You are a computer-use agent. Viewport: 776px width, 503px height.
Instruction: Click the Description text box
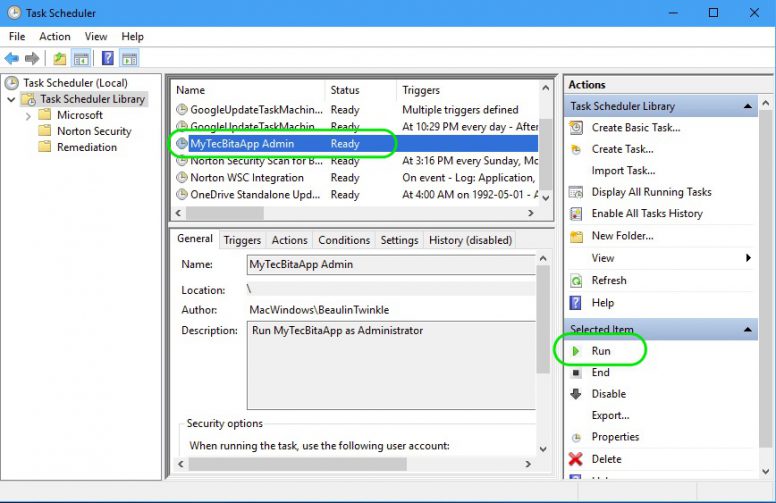point(391,365)
